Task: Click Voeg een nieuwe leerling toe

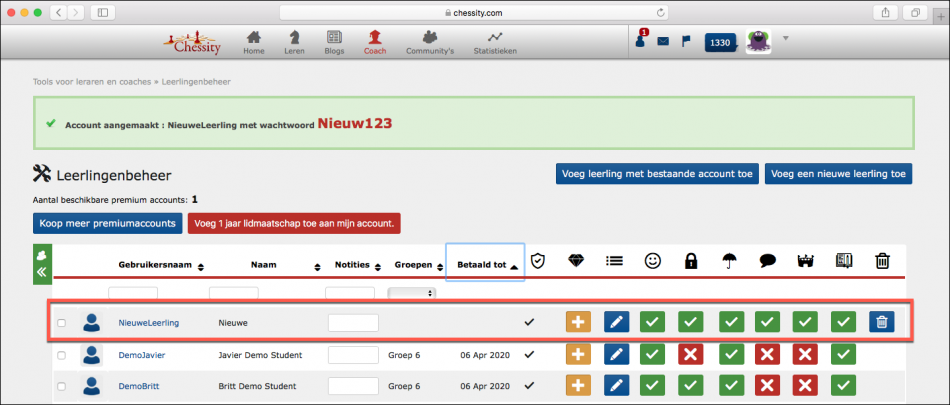Action: pos(838,173)
